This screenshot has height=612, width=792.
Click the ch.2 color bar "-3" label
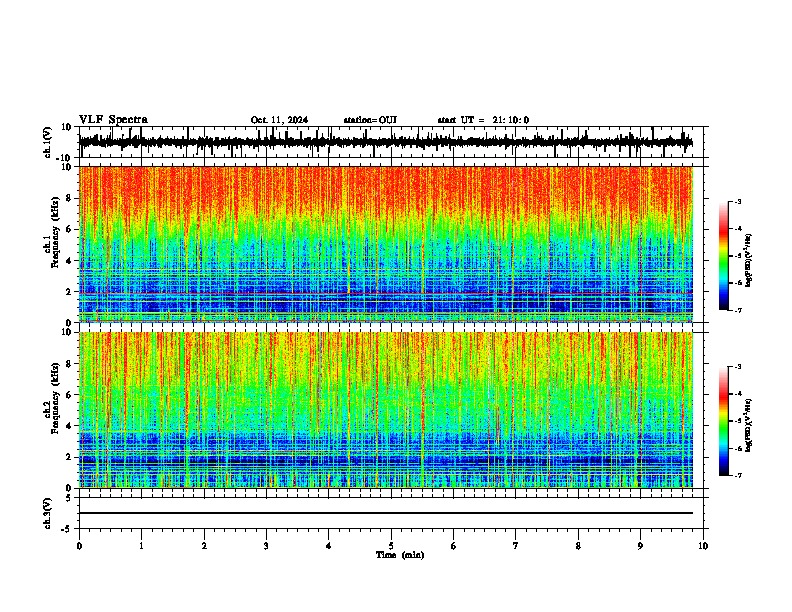point(737,367)
